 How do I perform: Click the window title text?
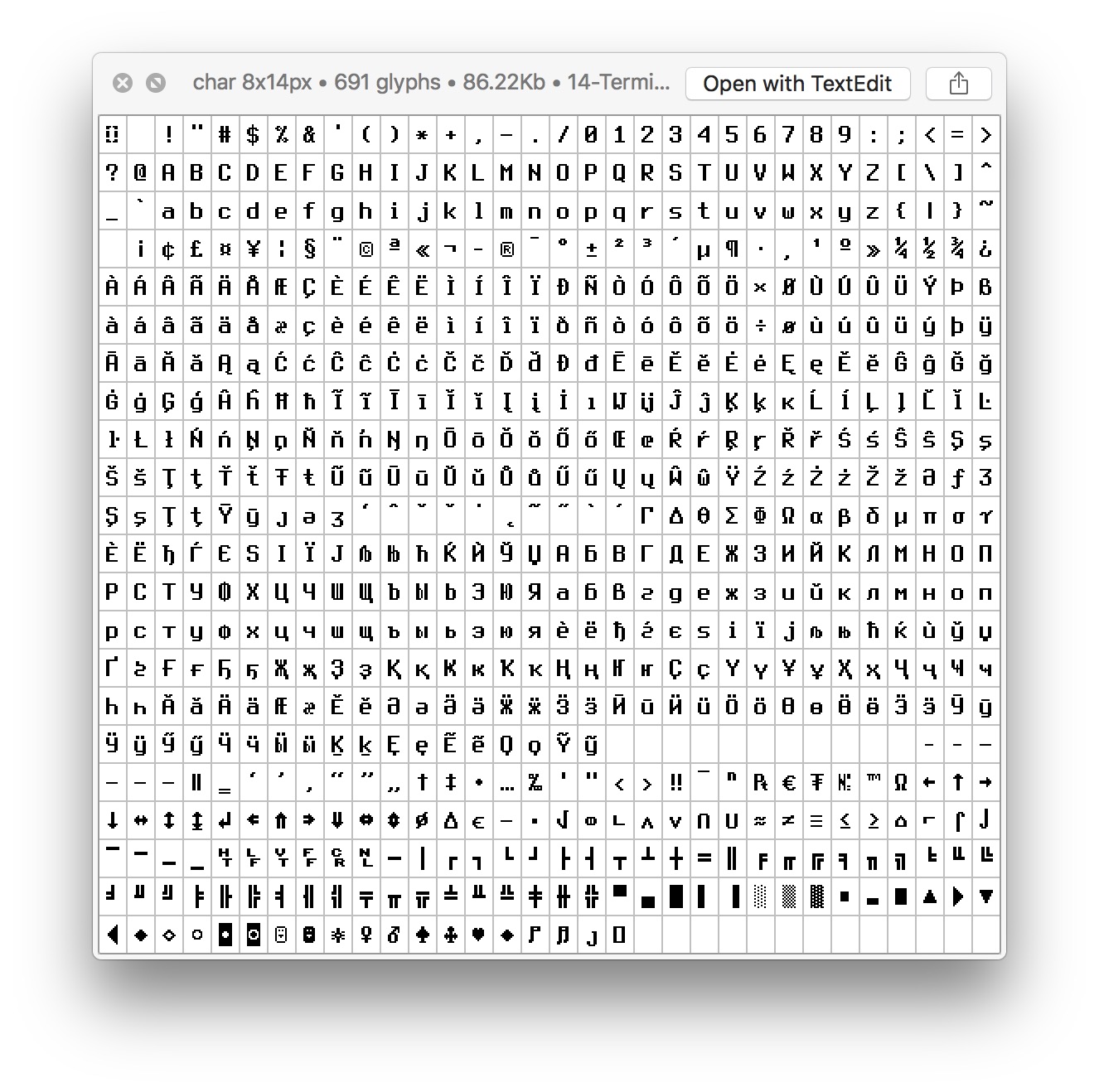[430, 83]
